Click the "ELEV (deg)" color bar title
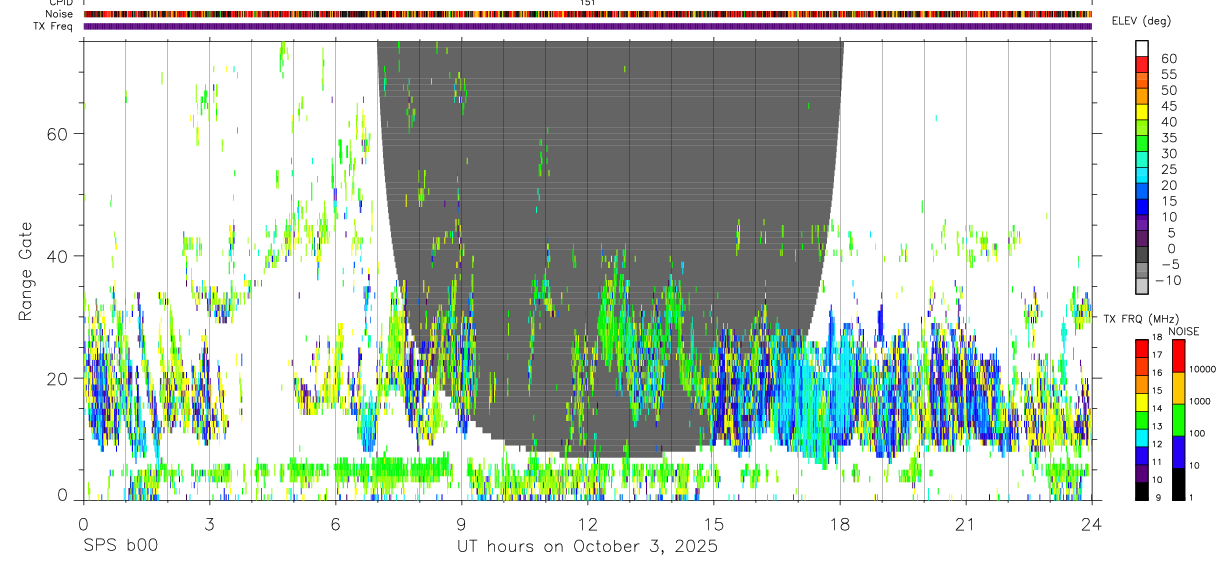 point(1142,21)
